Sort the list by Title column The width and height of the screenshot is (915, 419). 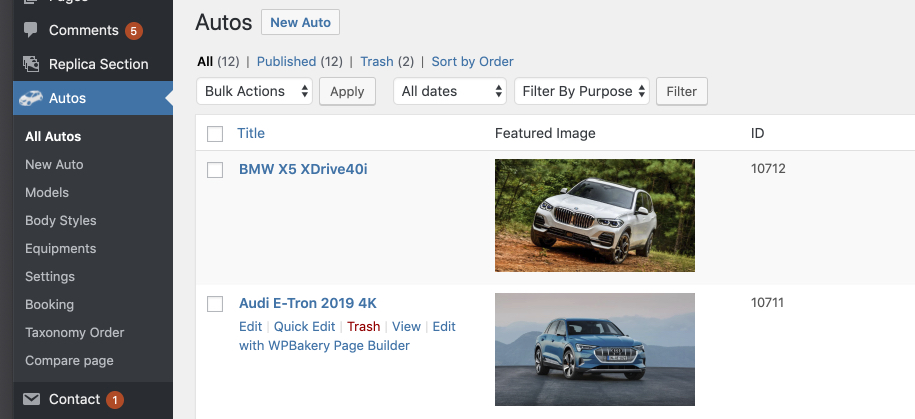(x=251, y=133)
